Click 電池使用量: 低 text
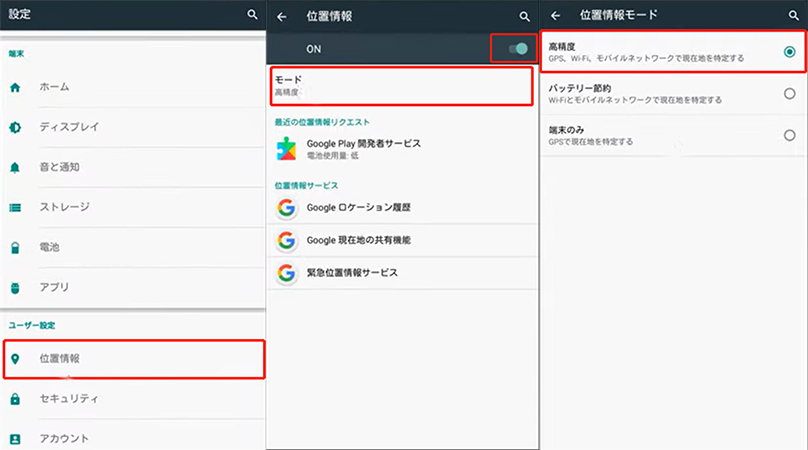This screenshot has width=808, height=450. (x=332, y=156)
